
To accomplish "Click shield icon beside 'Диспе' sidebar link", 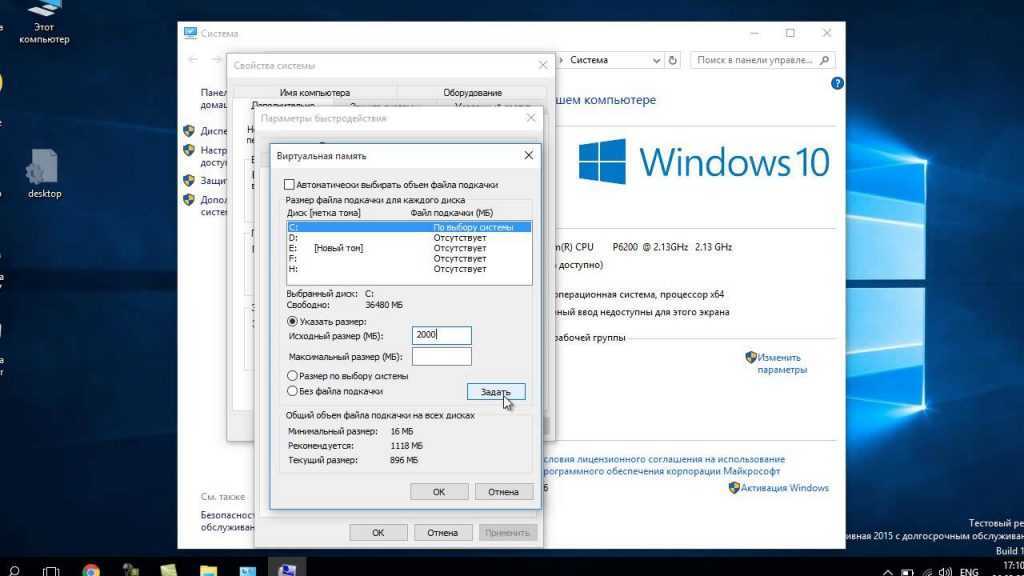I will (189, 131).
